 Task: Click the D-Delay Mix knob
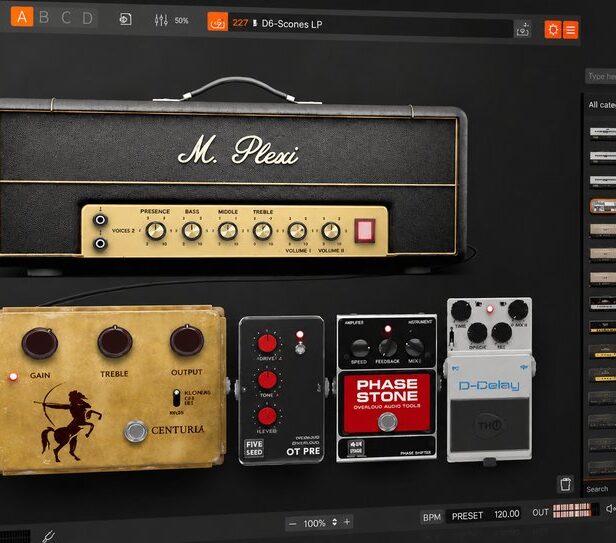[518, 310]
